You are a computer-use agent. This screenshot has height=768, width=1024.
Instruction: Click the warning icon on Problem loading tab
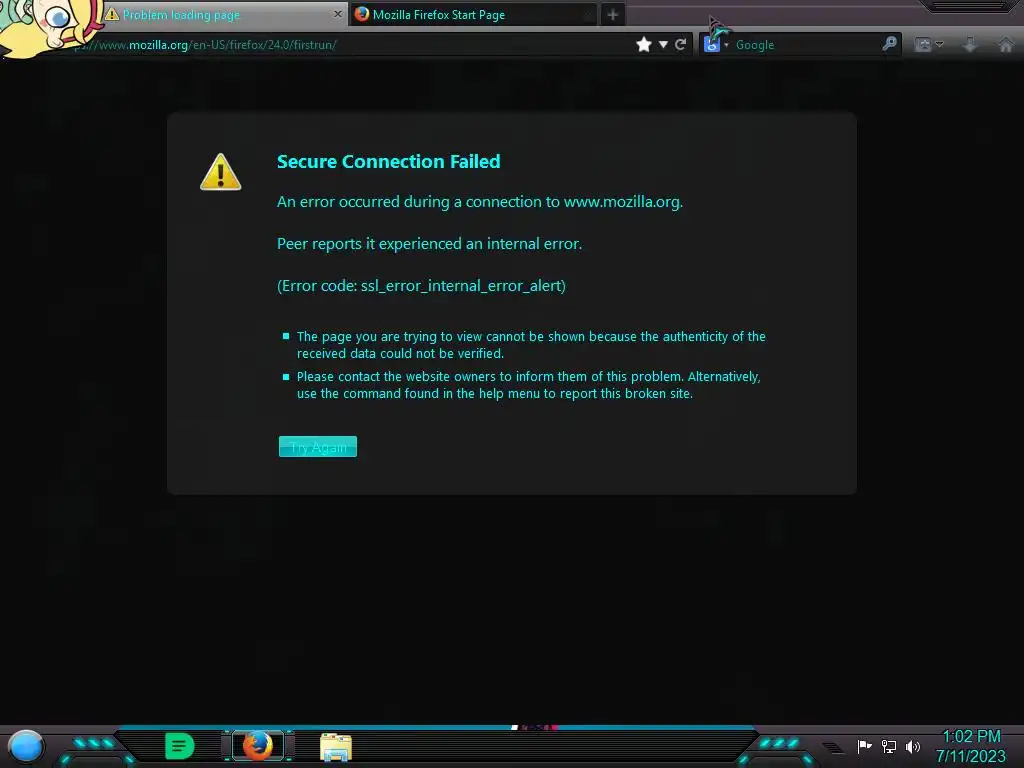pyautogui.click(x=112, y=14)
